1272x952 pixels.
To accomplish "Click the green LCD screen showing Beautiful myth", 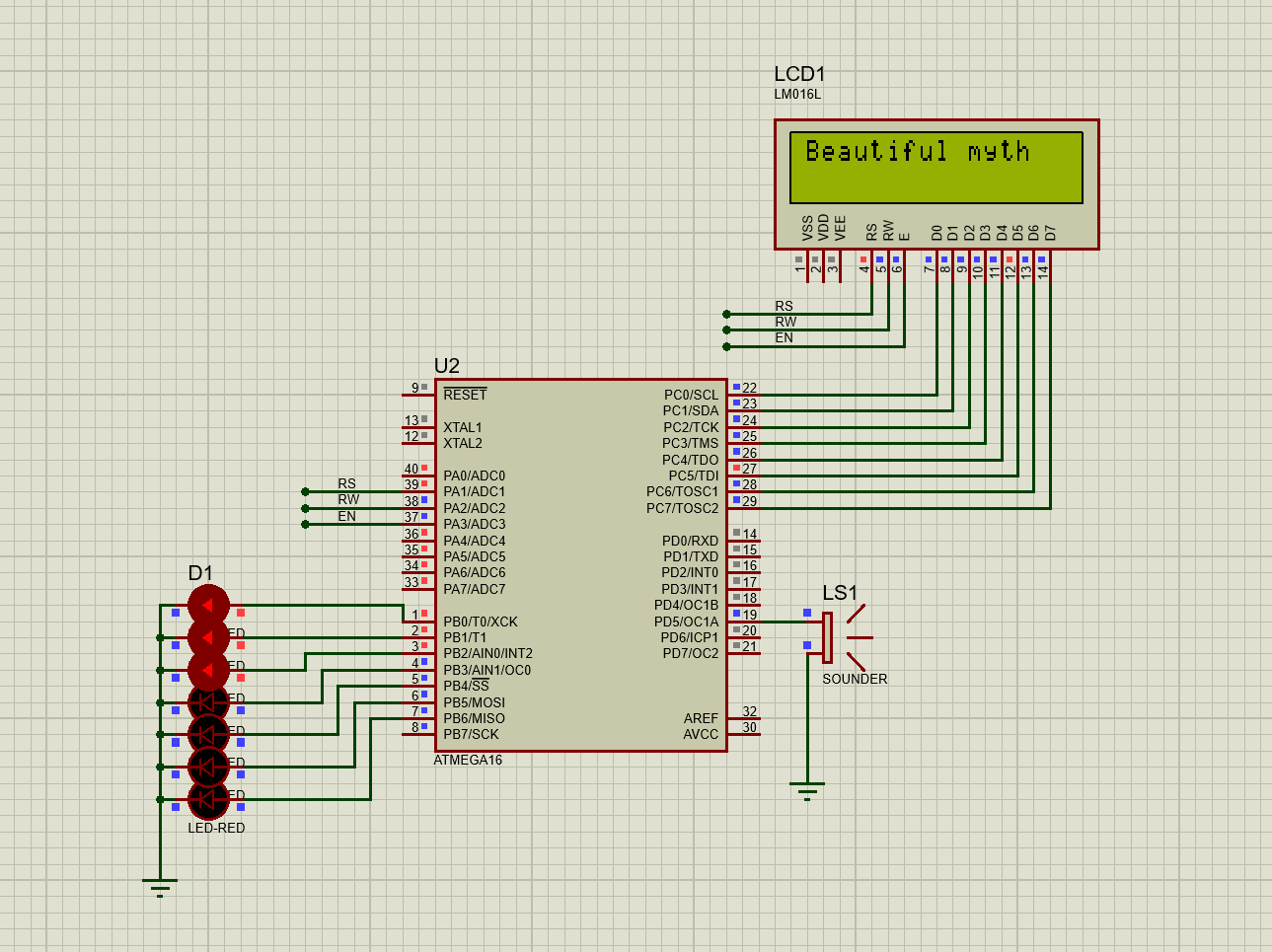I will click(937, 166).
